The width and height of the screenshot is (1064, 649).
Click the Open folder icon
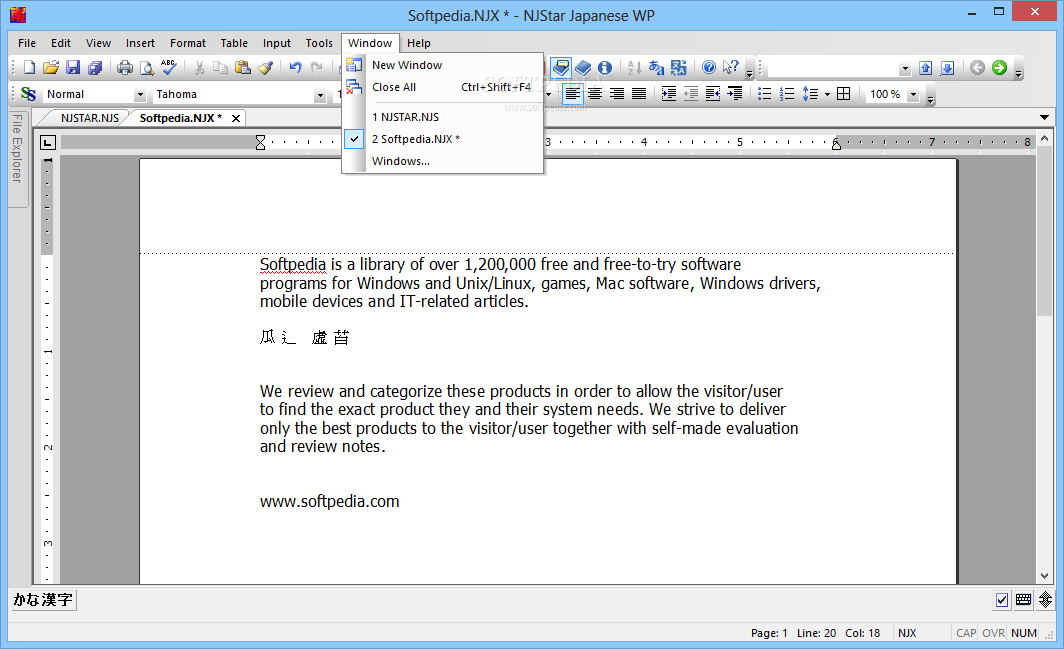click(x=51, y=67)
